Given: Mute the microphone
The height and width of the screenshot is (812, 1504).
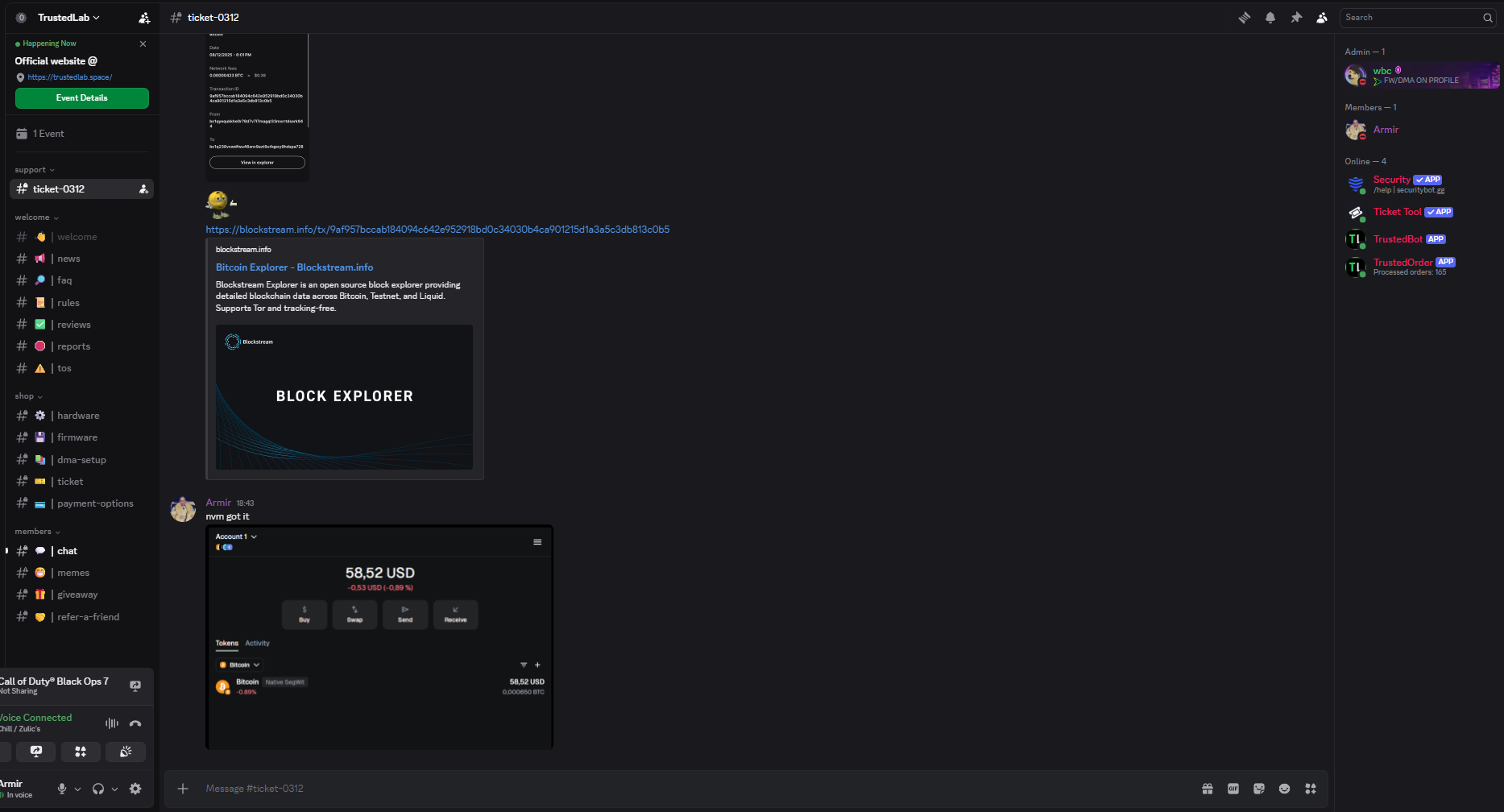Looking at the screenshot, I should tap(62, 789).
